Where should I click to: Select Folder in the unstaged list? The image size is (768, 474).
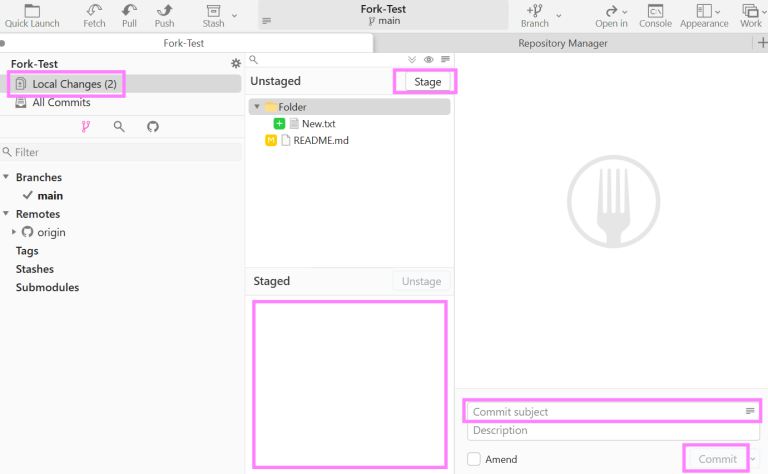[349, 107]
